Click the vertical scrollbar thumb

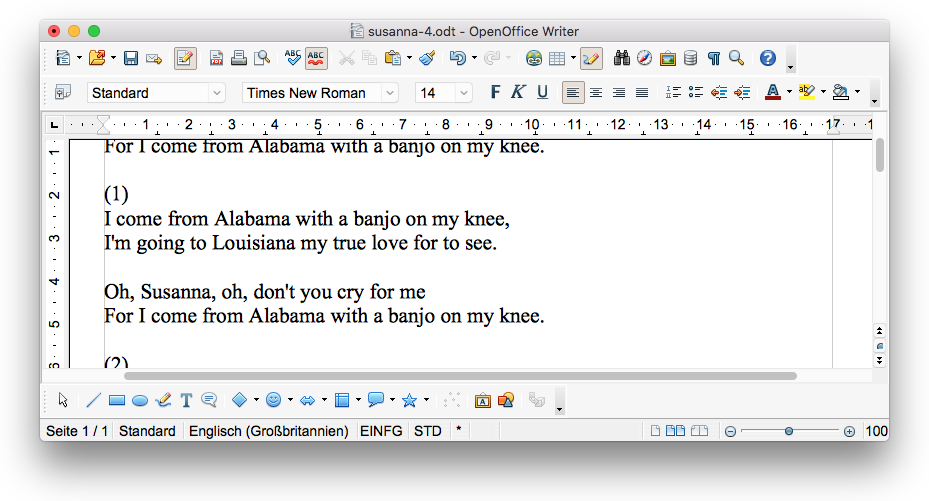(880, 155)
